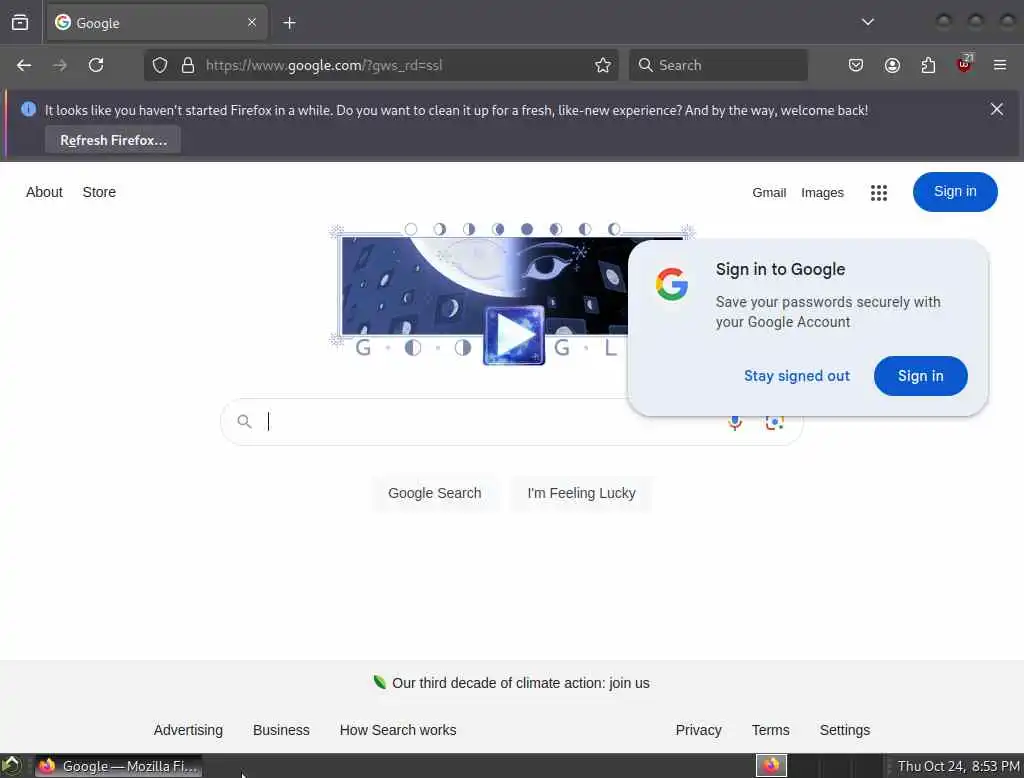
Task: Open the Google apps grid icon
Action: click(879, 193)
